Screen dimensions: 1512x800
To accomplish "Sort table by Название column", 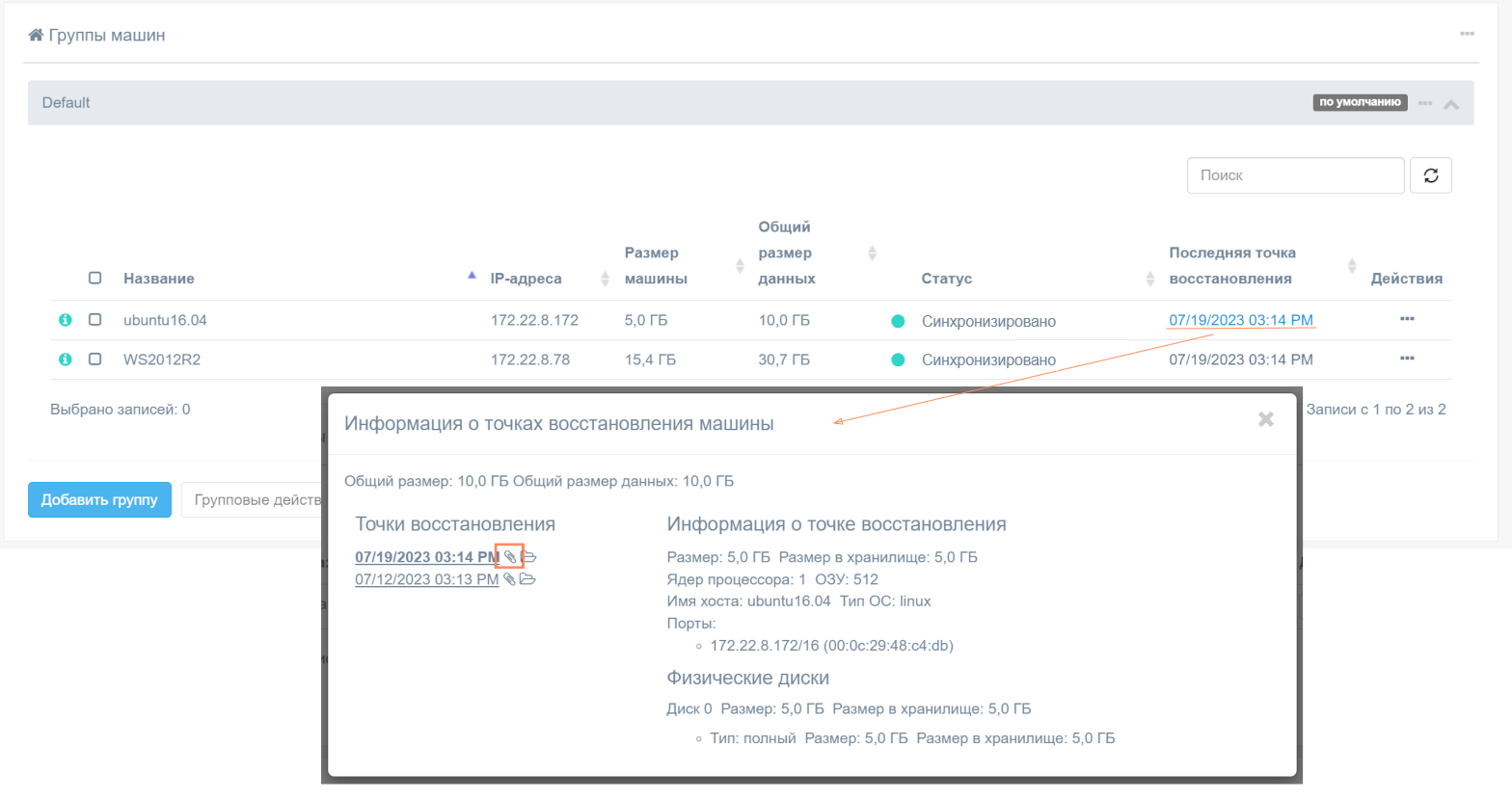I will 159,279.
